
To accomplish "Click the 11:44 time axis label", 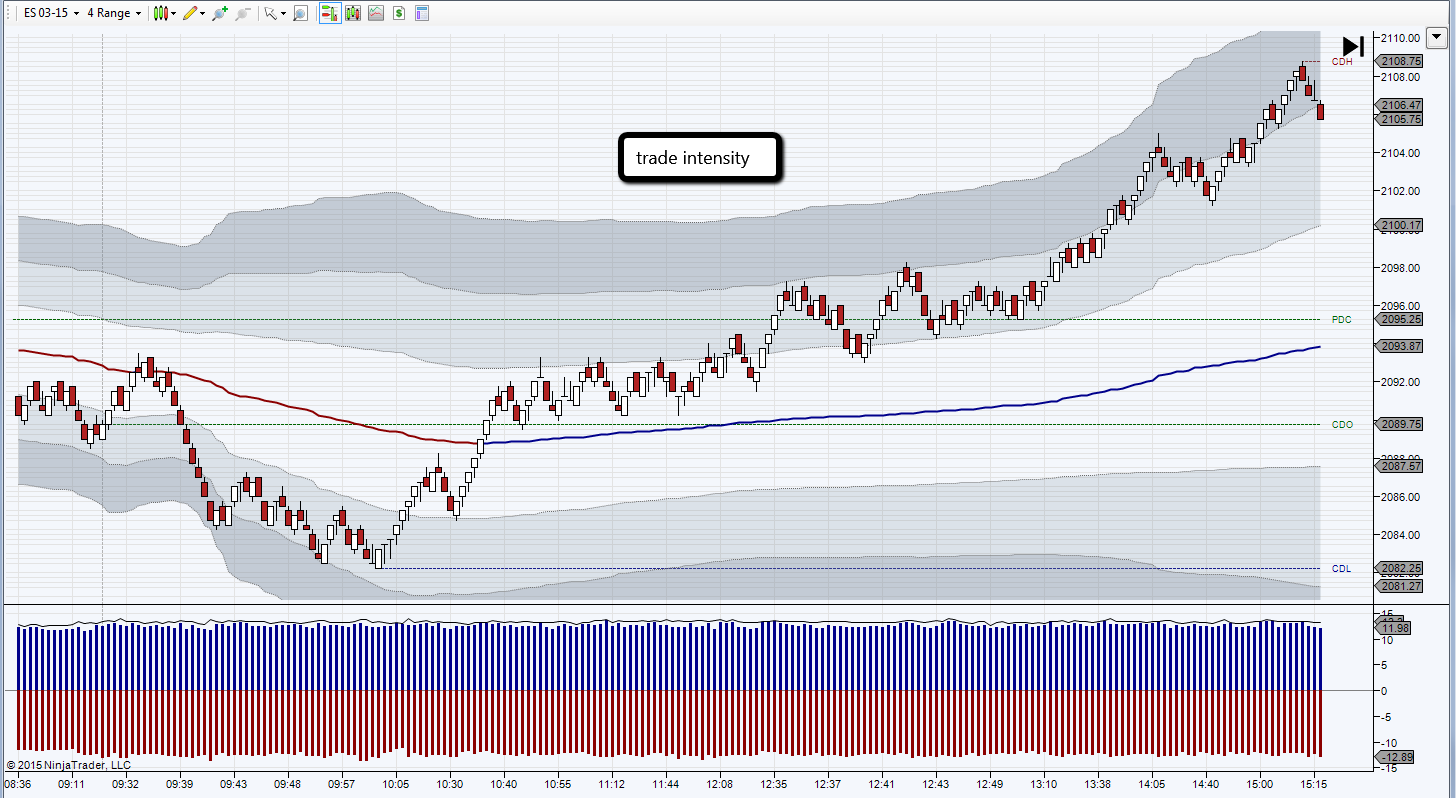I will click(666, 785).
